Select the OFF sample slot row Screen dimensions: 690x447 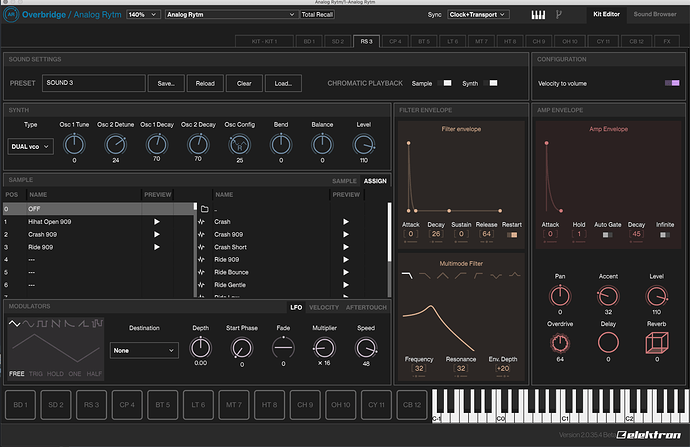(x=99, y=209)
